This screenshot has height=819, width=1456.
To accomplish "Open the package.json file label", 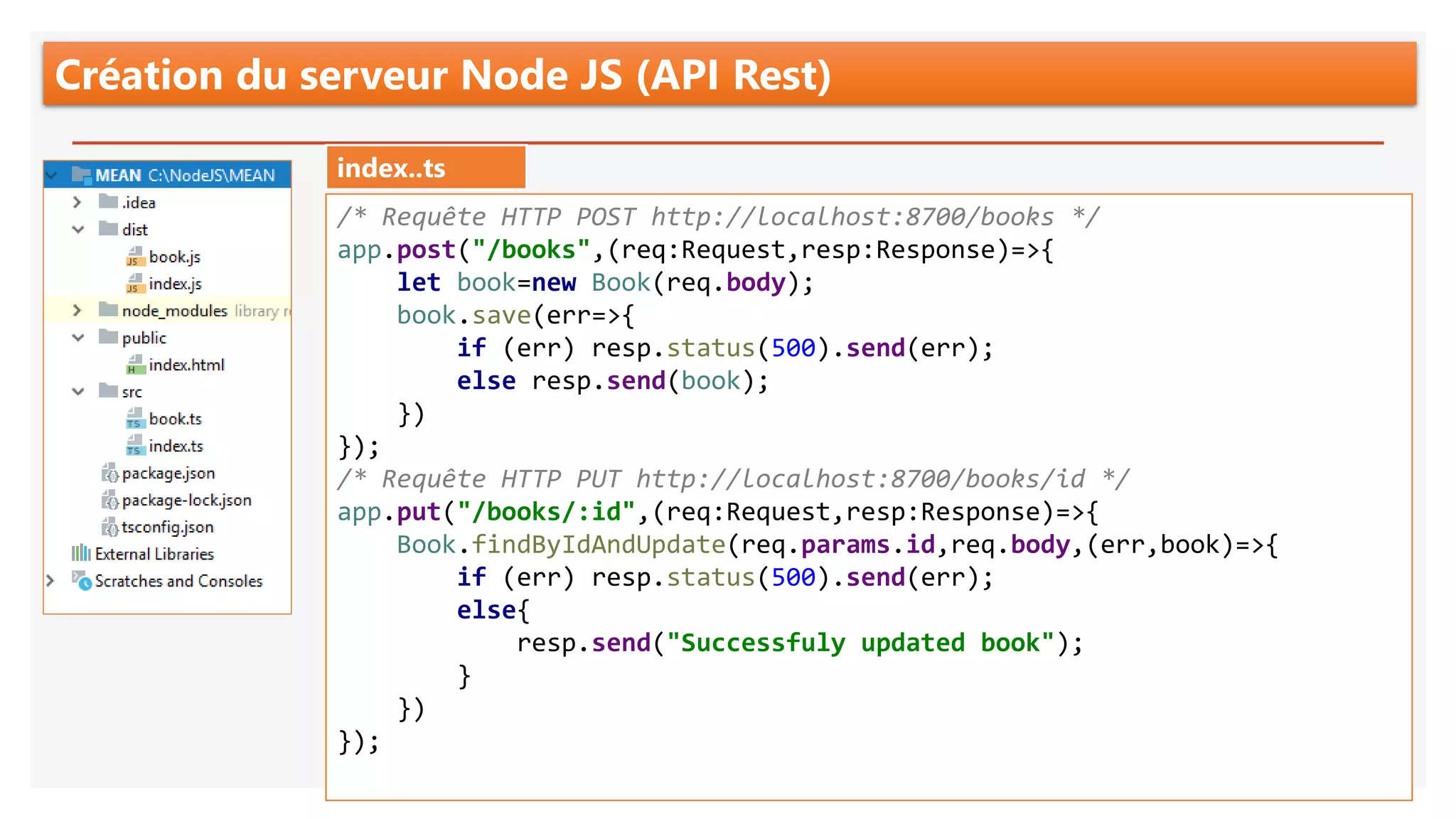I will coord(168,473).
